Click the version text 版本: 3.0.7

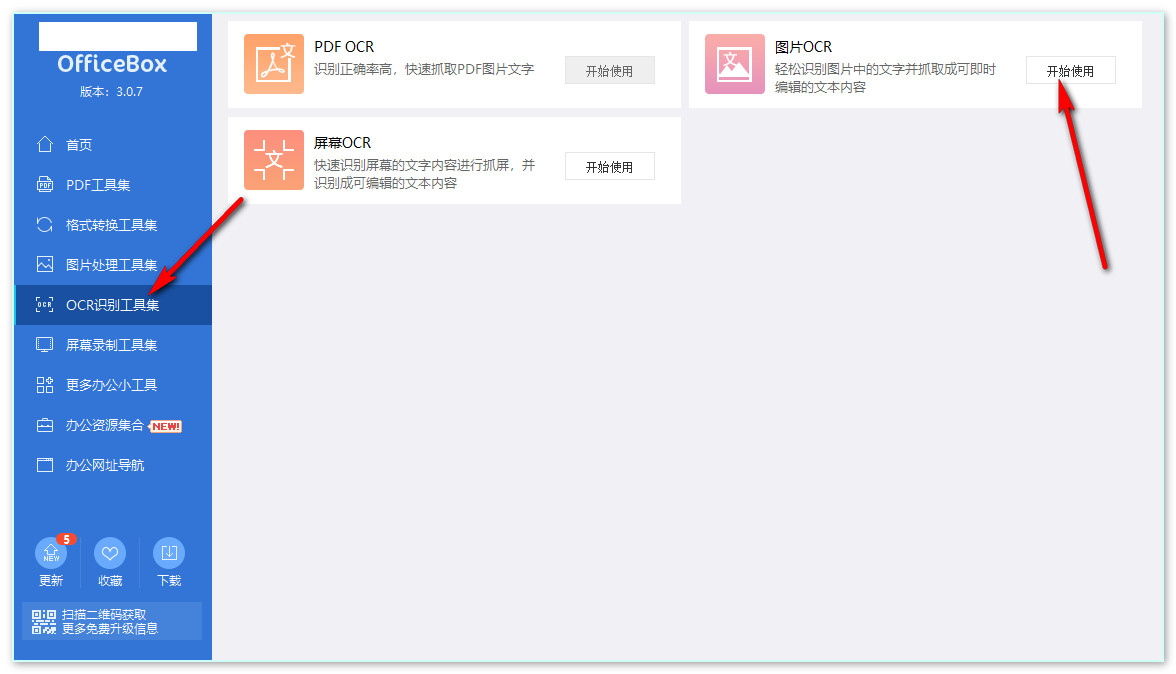pyautogui.click(x=112, y=91)
